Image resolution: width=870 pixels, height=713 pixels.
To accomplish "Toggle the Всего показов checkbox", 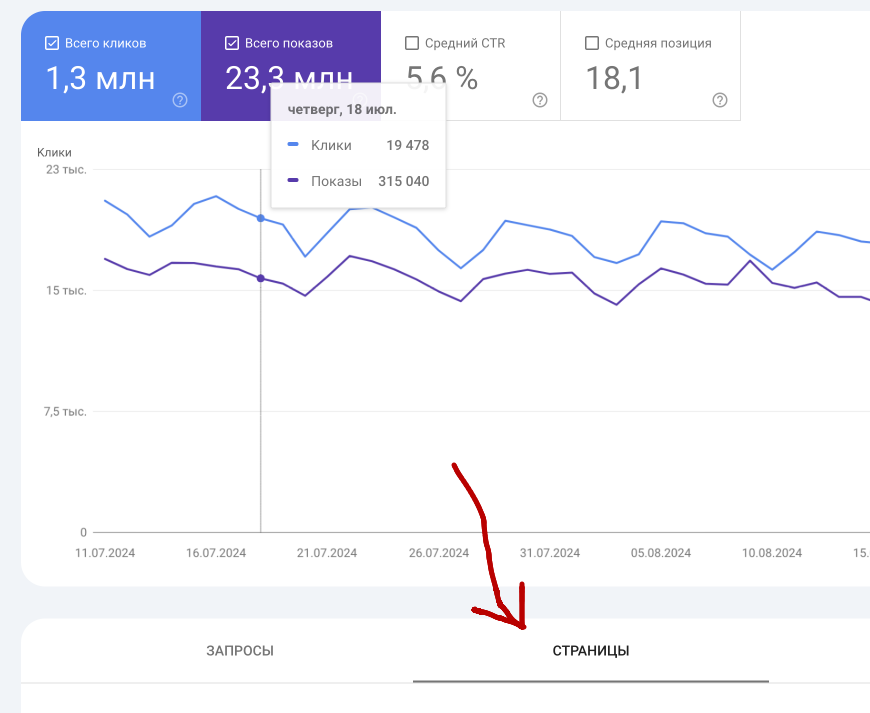I will coord(232,43).
